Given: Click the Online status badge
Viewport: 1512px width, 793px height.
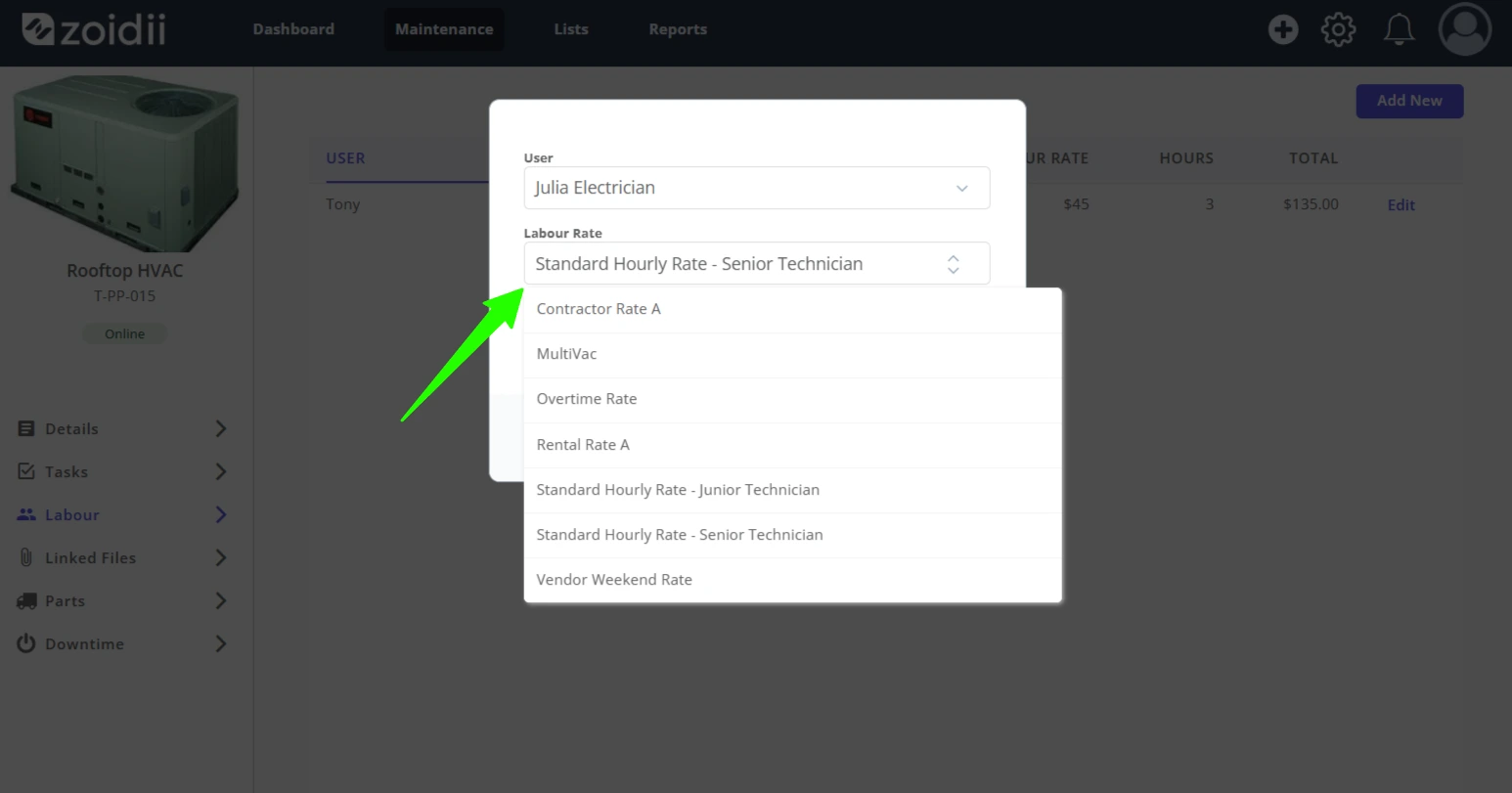Looking at the screenshot, I should click(x=124, y=333).
